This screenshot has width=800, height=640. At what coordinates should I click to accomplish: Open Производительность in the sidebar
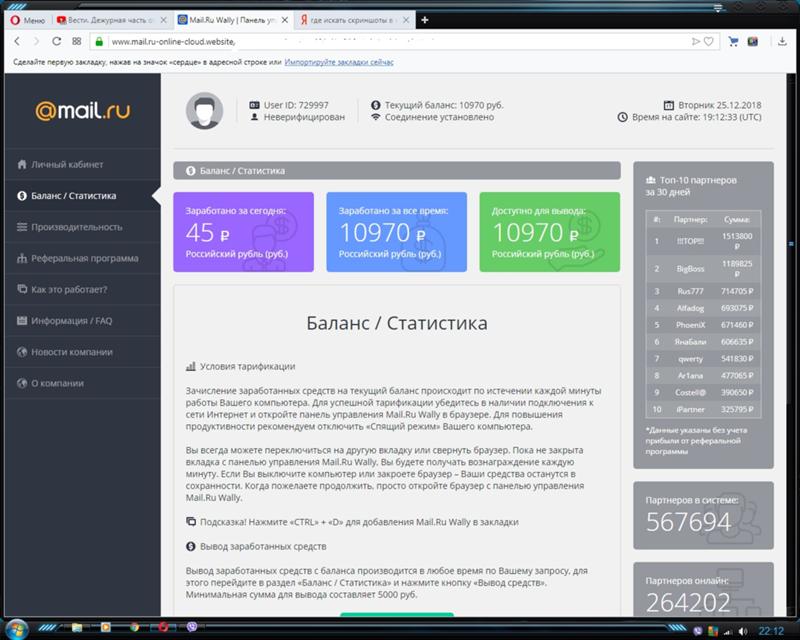click(x=83, y=227)
